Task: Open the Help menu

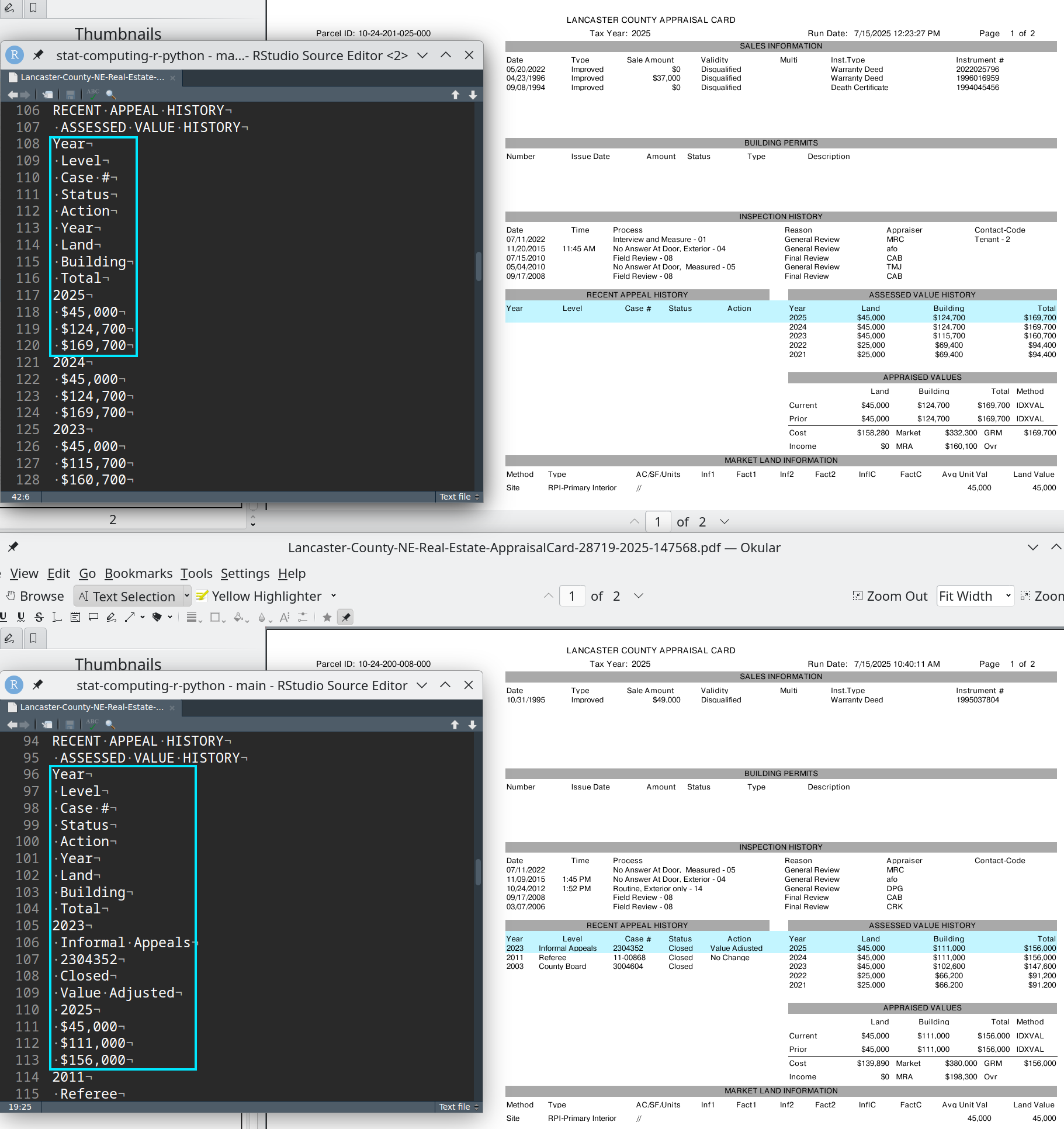Action: coord(292,573)
